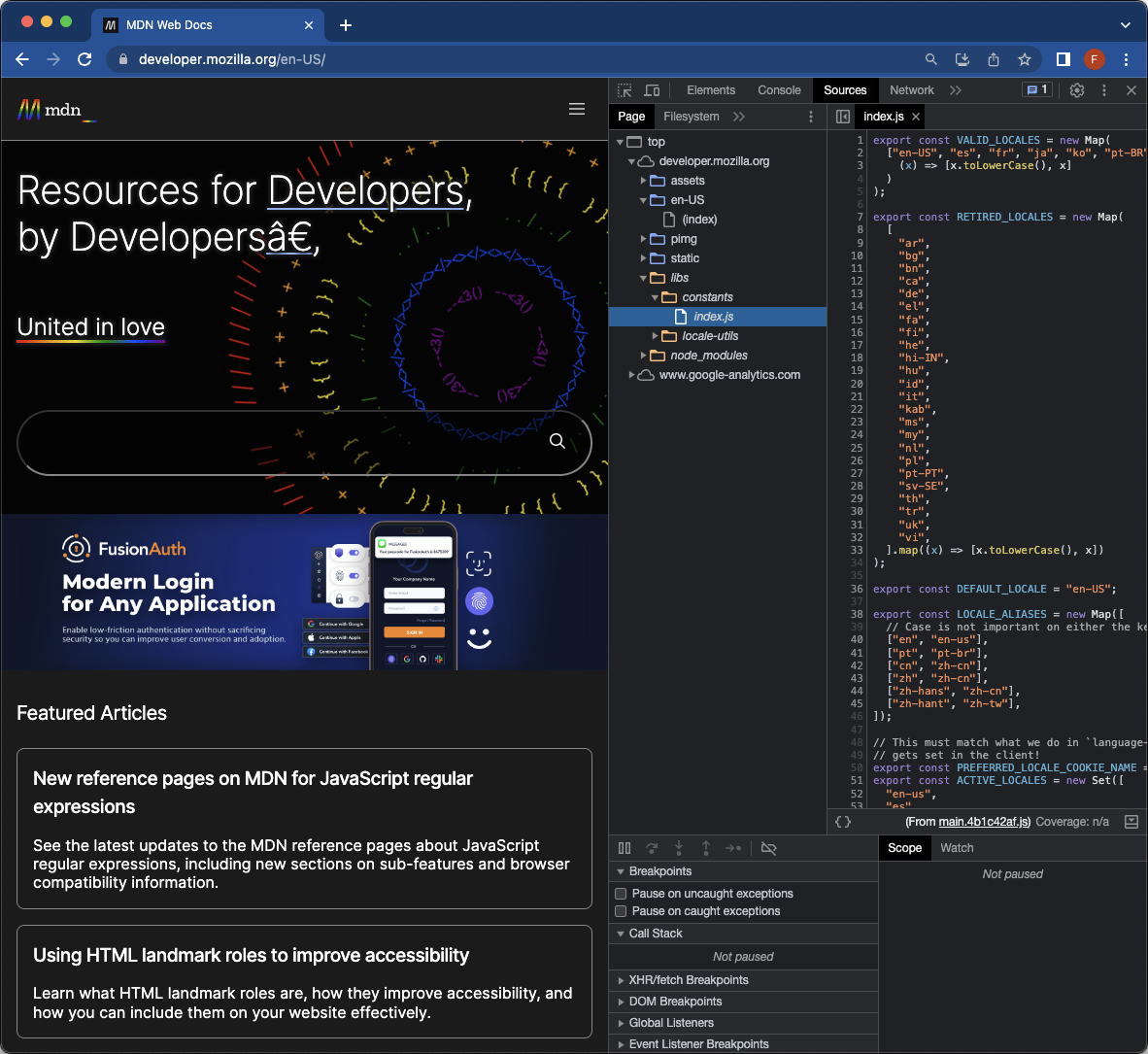Collapse the Call Stack section
The width and height of the screenshot is (1148, 1054).
[x=655, y=934]
